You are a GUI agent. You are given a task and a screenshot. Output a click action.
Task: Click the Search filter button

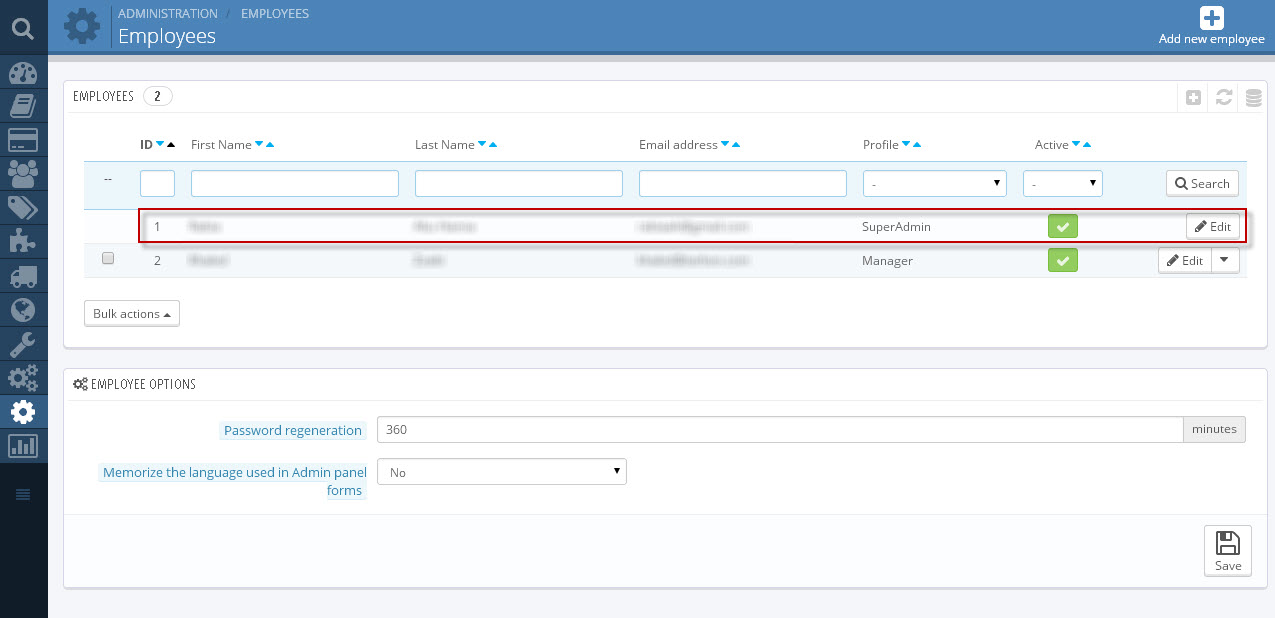coord(1202,184)
